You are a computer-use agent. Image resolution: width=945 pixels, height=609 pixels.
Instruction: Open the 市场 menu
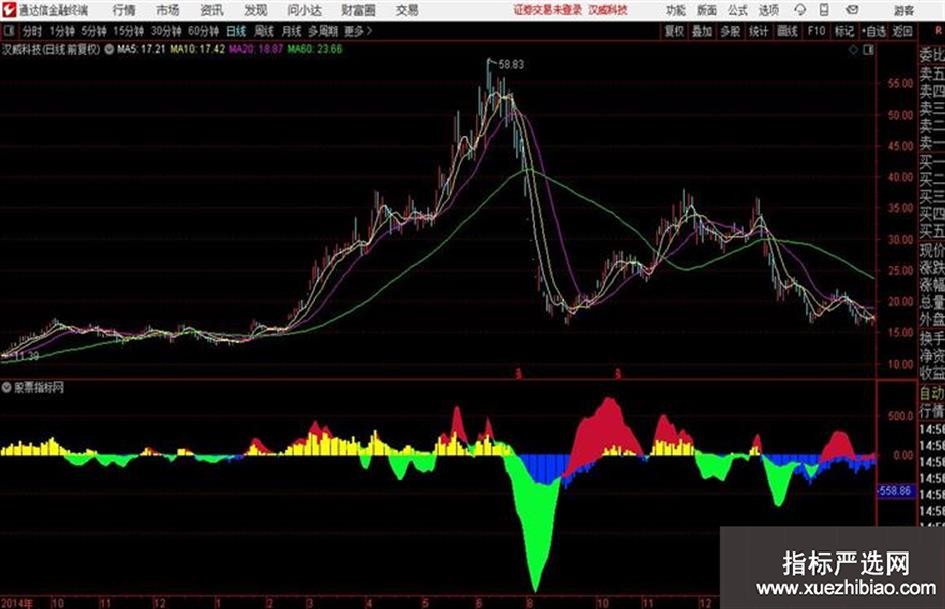pyautogui.click(x=168, y=10)
